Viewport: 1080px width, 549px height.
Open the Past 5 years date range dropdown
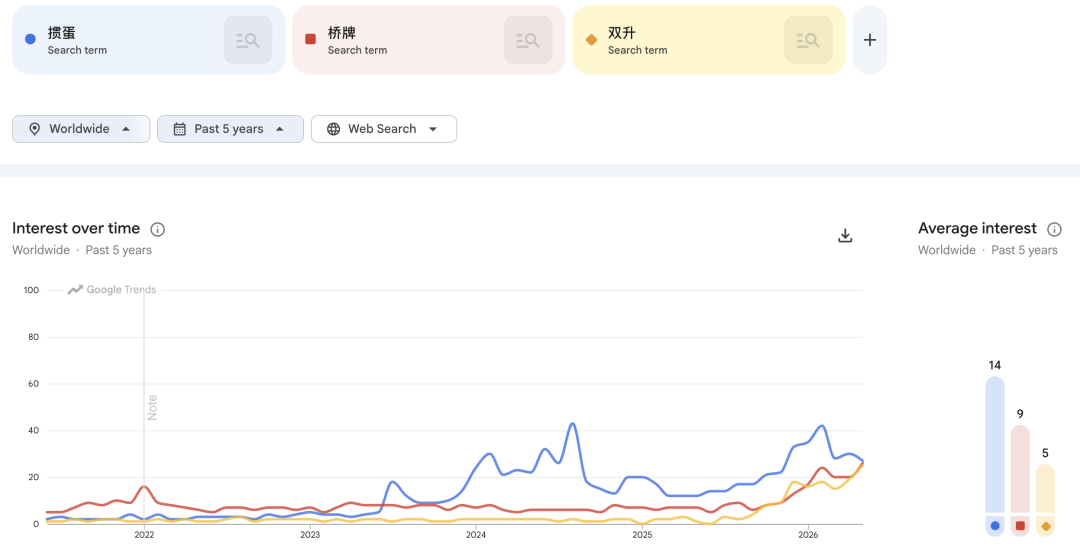230,129
